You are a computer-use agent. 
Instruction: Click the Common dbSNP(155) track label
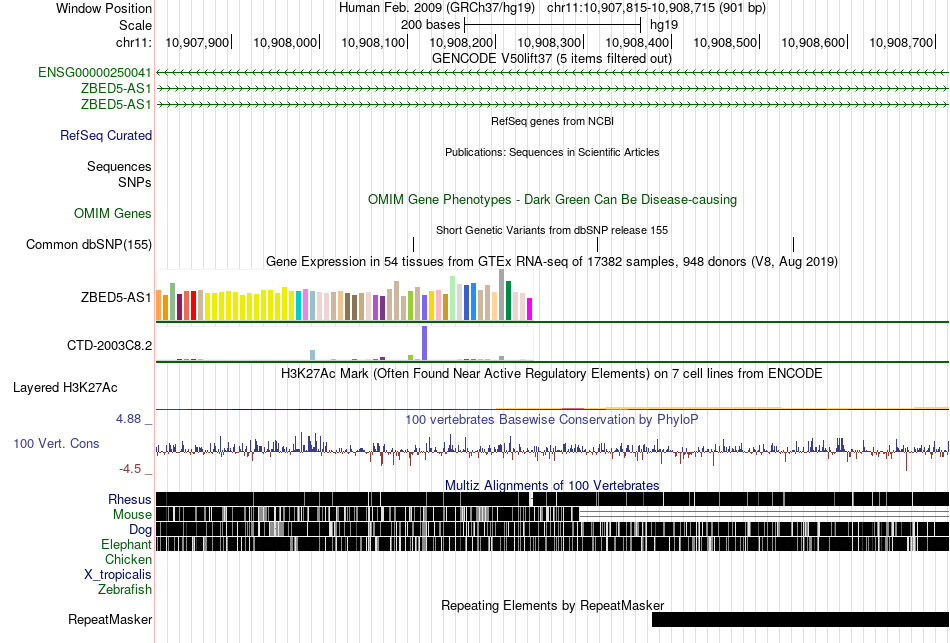(89, 244)
